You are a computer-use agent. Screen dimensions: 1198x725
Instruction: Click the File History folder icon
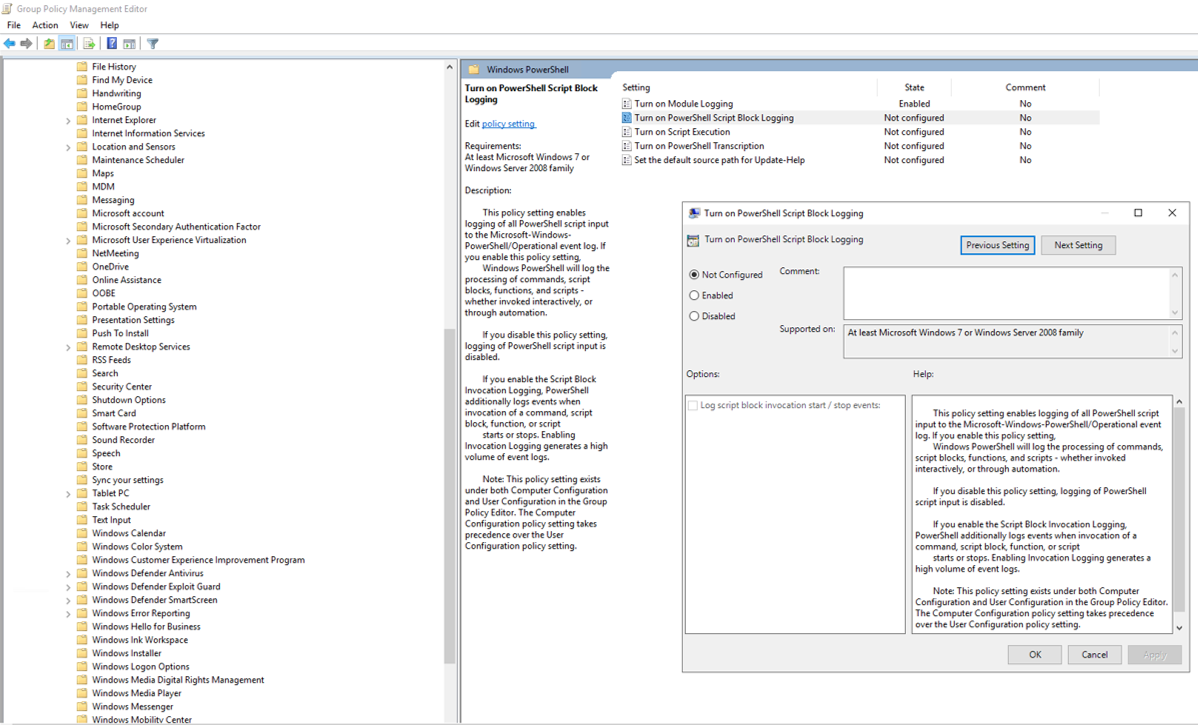tap(82, 66)
